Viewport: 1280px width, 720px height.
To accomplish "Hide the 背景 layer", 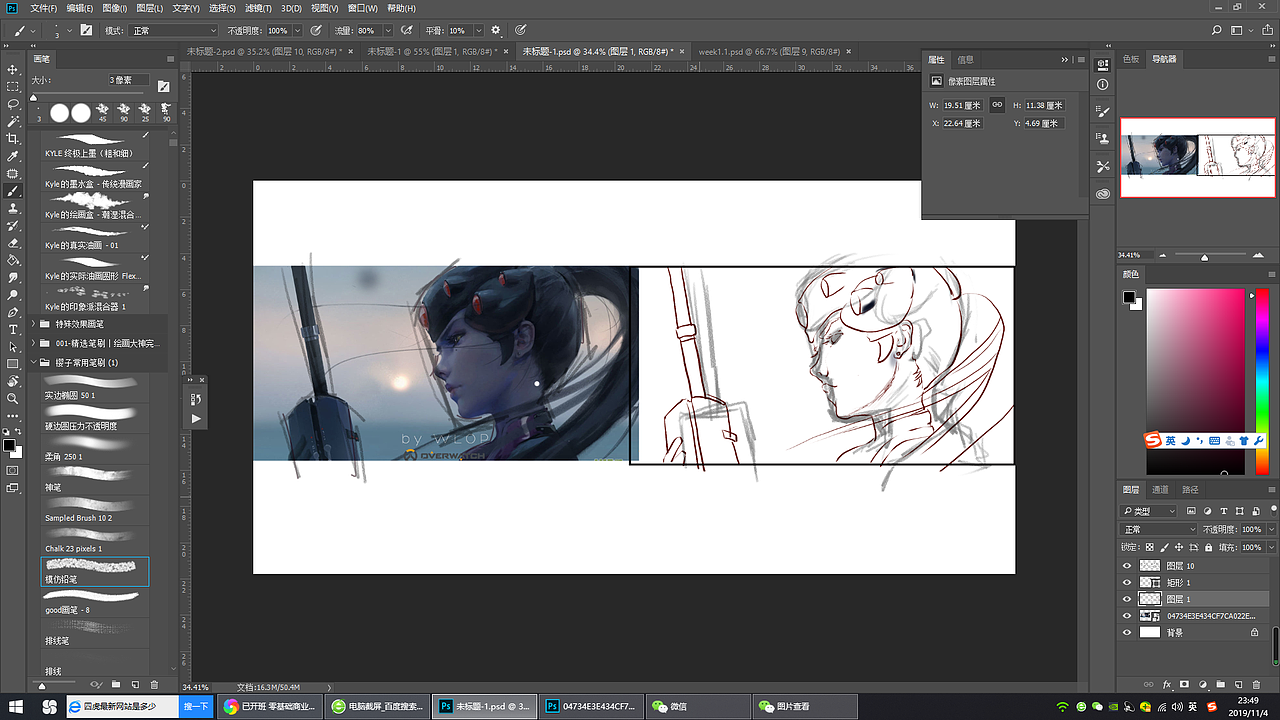I will pos(1127,633).
